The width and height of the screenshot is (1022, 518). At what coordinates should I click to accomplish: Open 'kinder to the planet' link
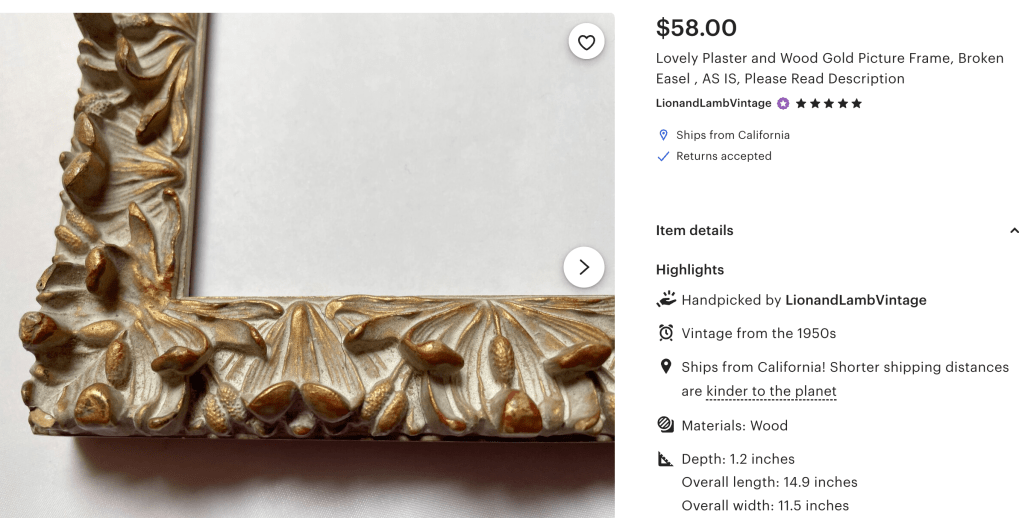[771, 391]
